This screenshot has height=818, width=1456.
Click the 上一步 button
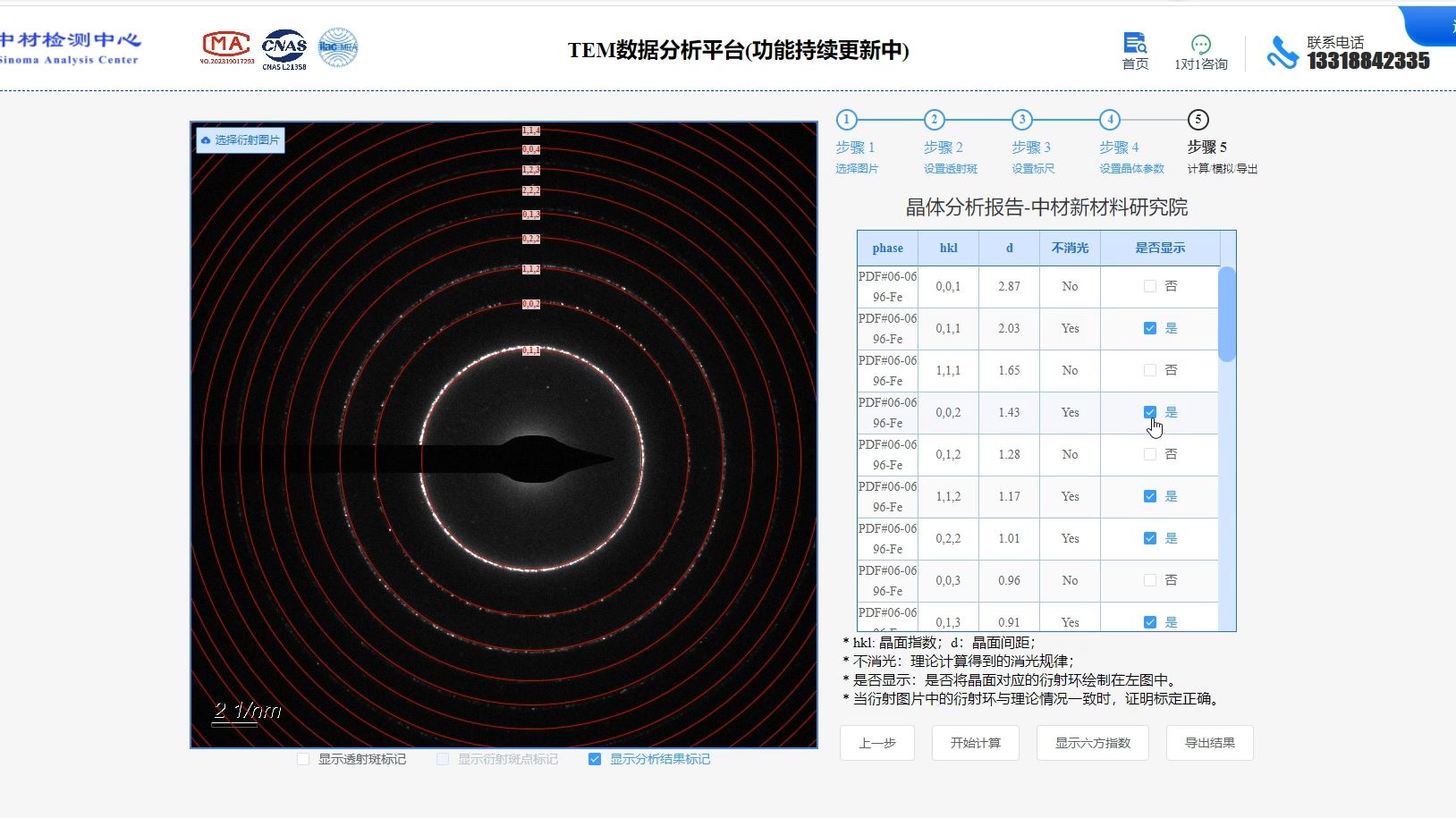pos(877,742)
